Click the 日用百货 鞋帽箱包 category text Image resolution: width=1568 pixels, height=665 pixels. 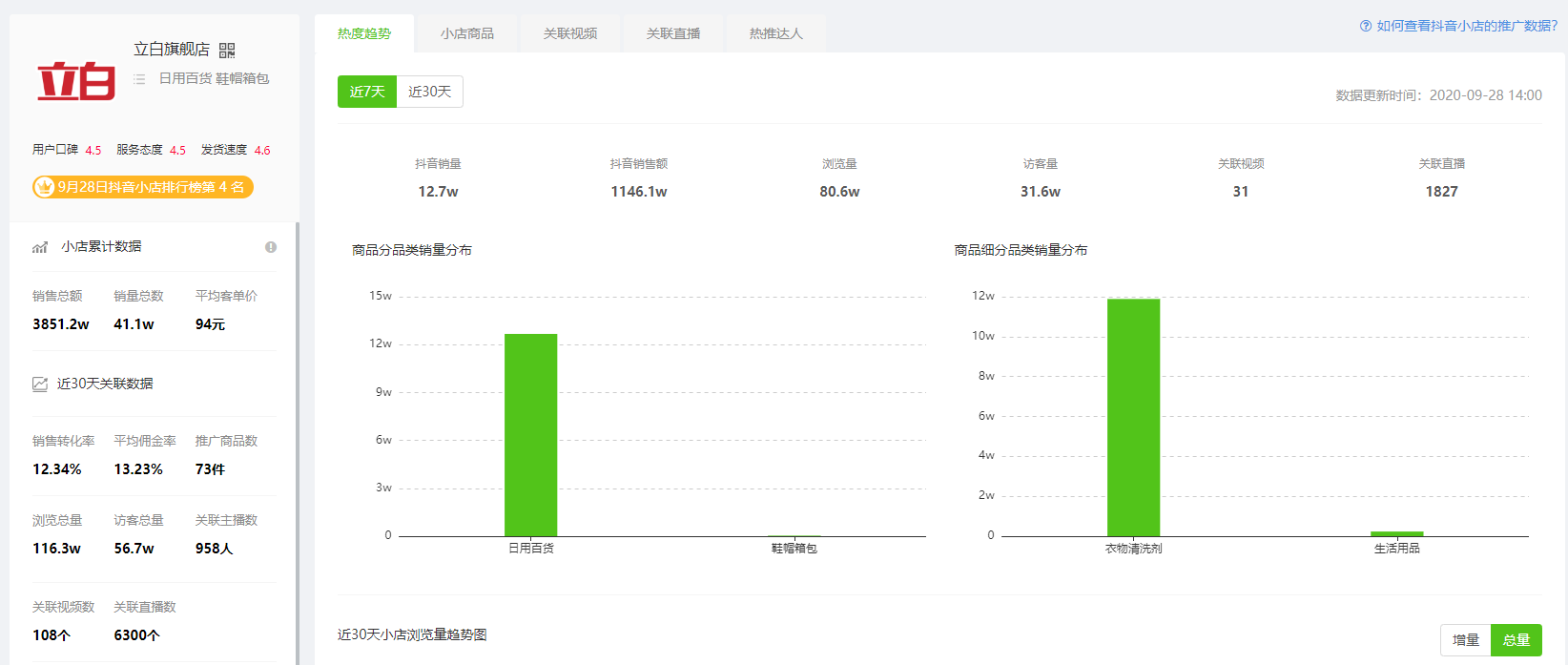pyautogui.click(x=214, y=79)
